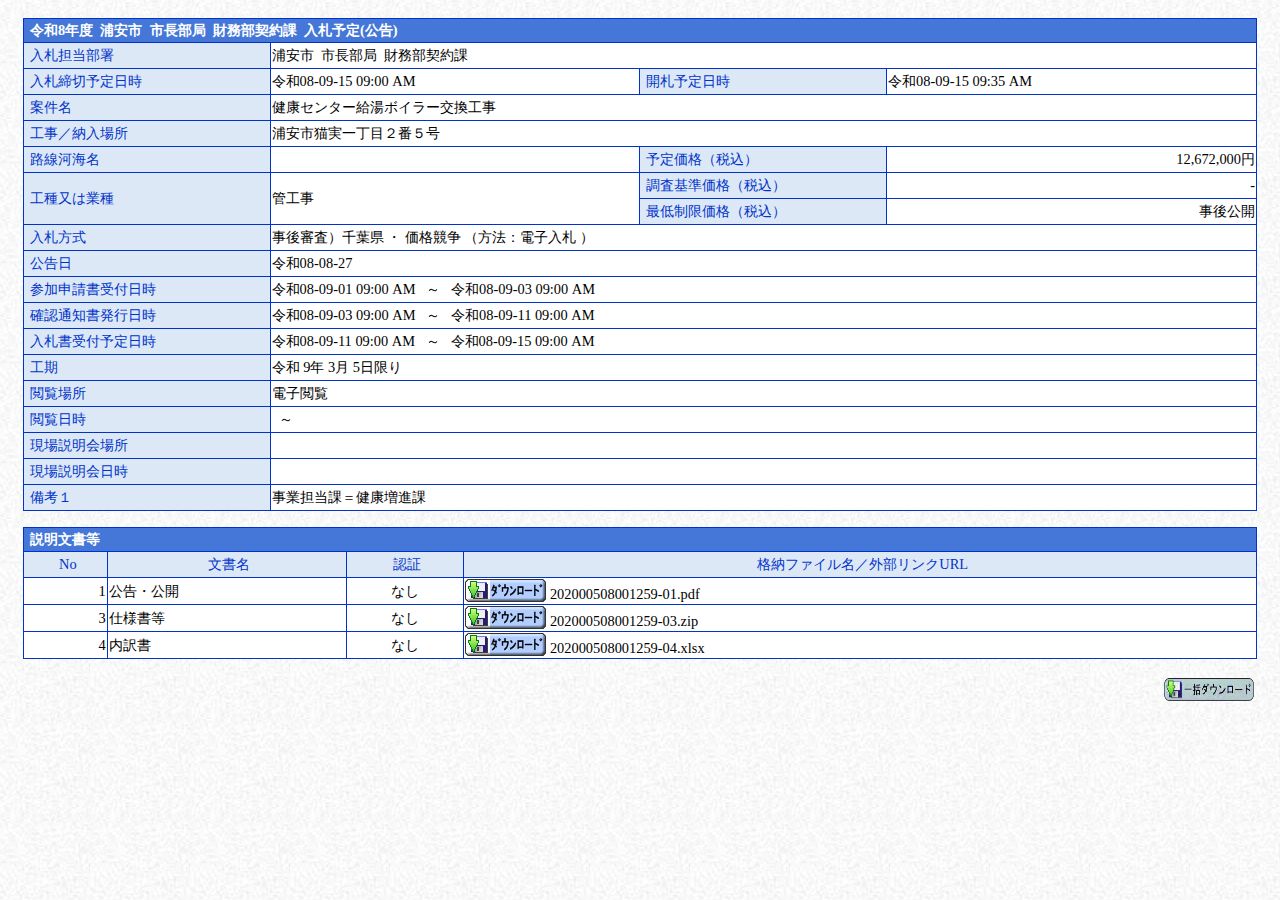This screenshot has height=900, width=1280.
Task: Select the bidding method value 事後審査）千葉県
Action: click(328, 237)
